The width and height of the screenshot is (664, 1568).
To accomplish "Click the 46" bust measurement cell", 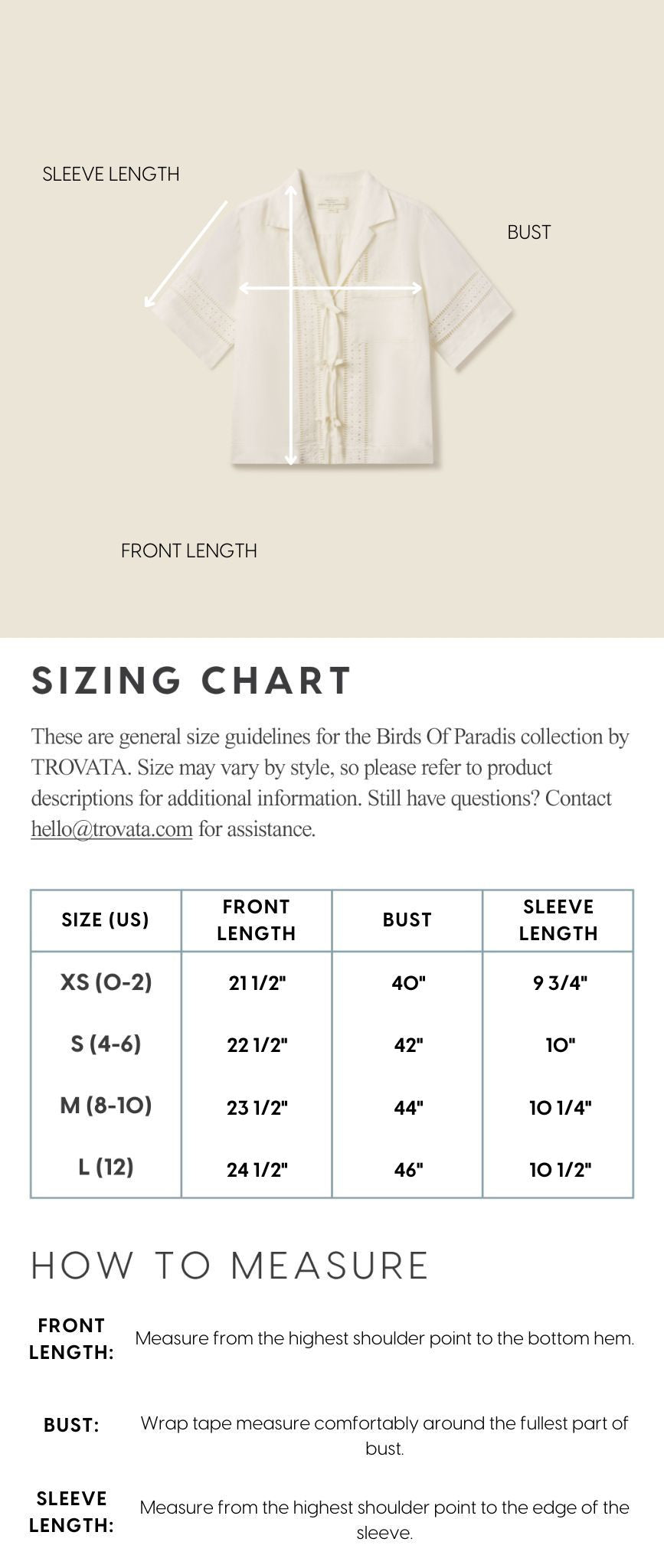I will click(x=407, y=1170).
